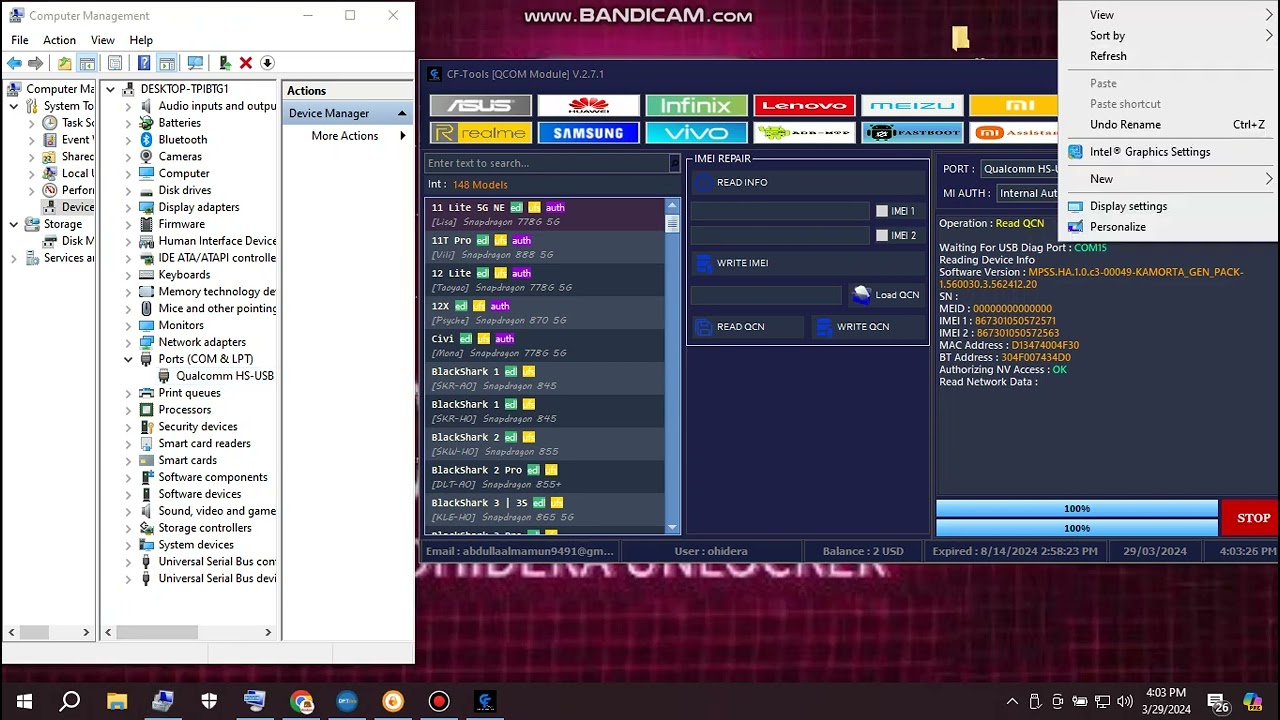The image size is (1280, 720).
Task: Open Bandicam recorder taskbar icon
Action: [439, 701]
